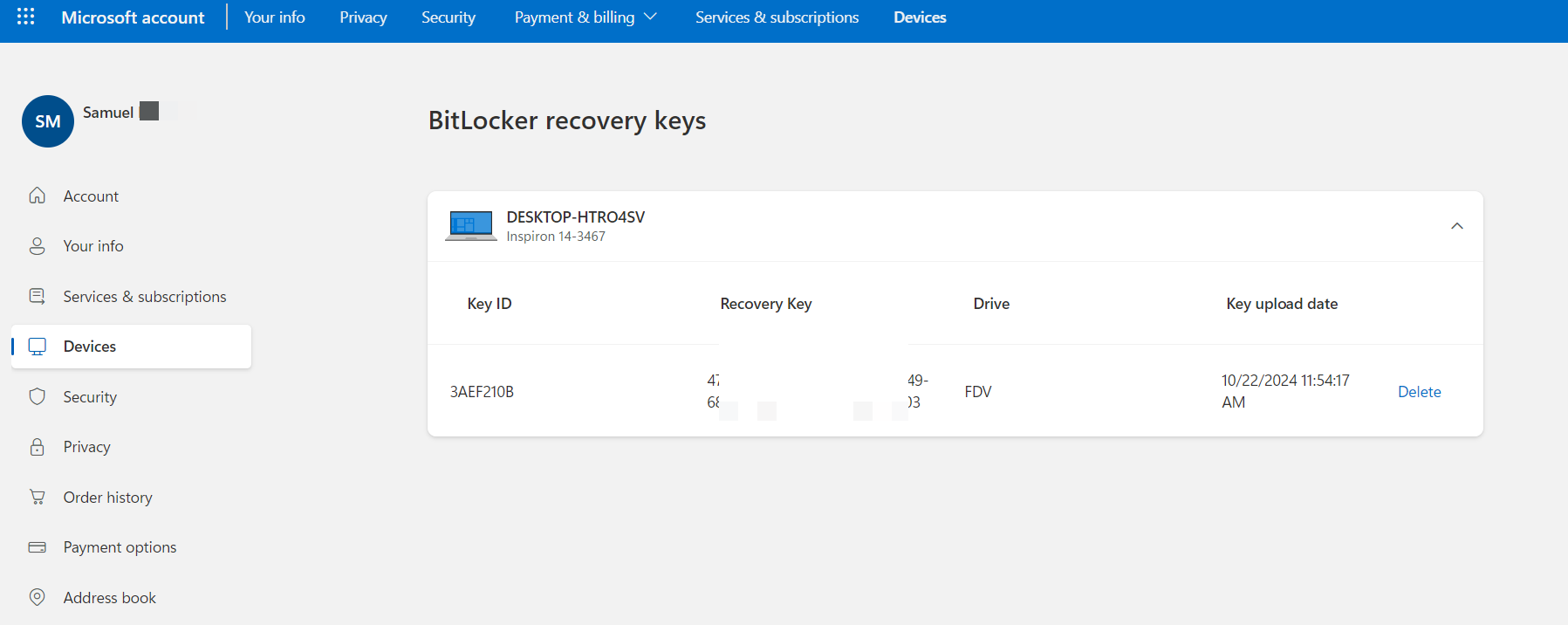Click the DESKTOP-HTRO4SV device name

tap(576, 217)
